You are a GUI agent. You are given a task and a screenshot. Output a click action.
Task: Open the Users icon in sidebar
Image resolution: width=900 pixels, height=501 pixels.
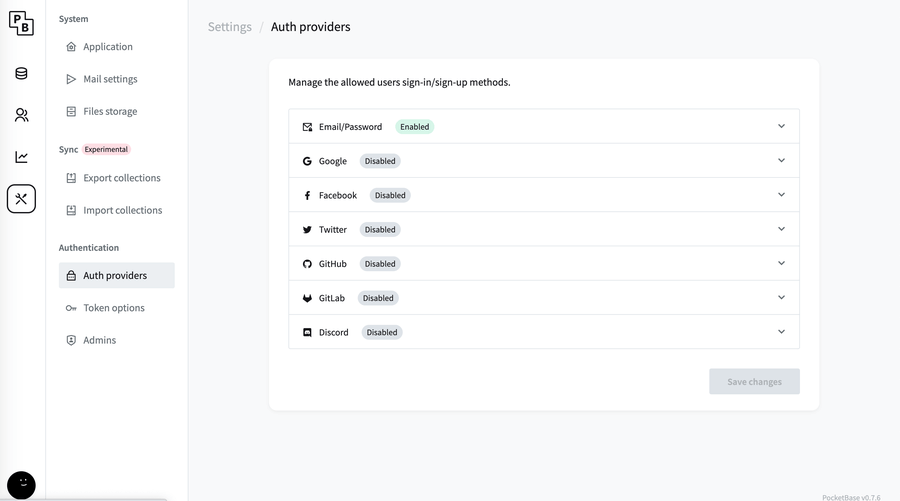tap(21, 115)
